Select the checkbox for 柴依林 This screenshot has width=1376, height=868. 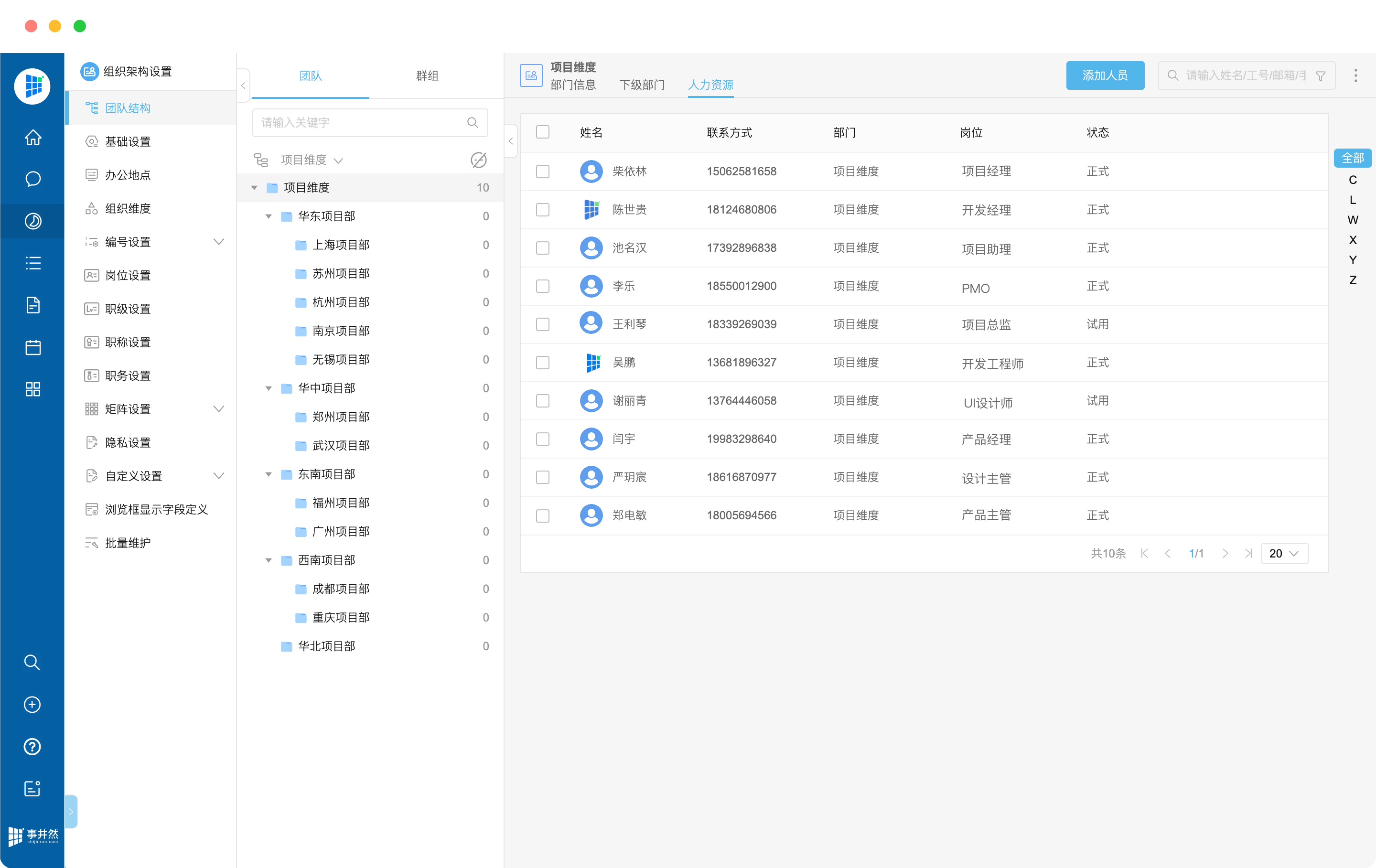point(542,171)
